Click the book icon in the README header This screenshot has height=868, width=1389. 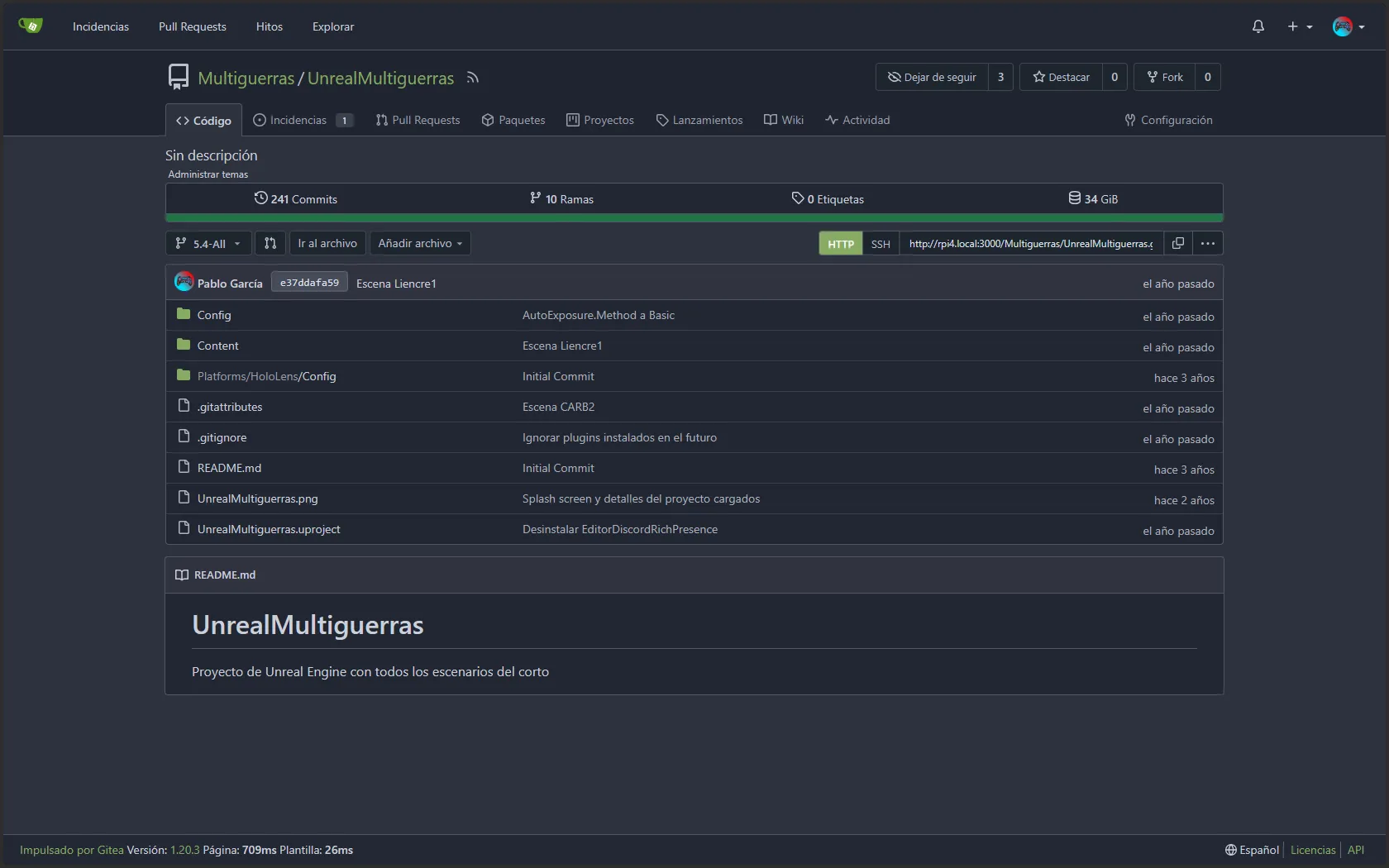click(182, 575)
